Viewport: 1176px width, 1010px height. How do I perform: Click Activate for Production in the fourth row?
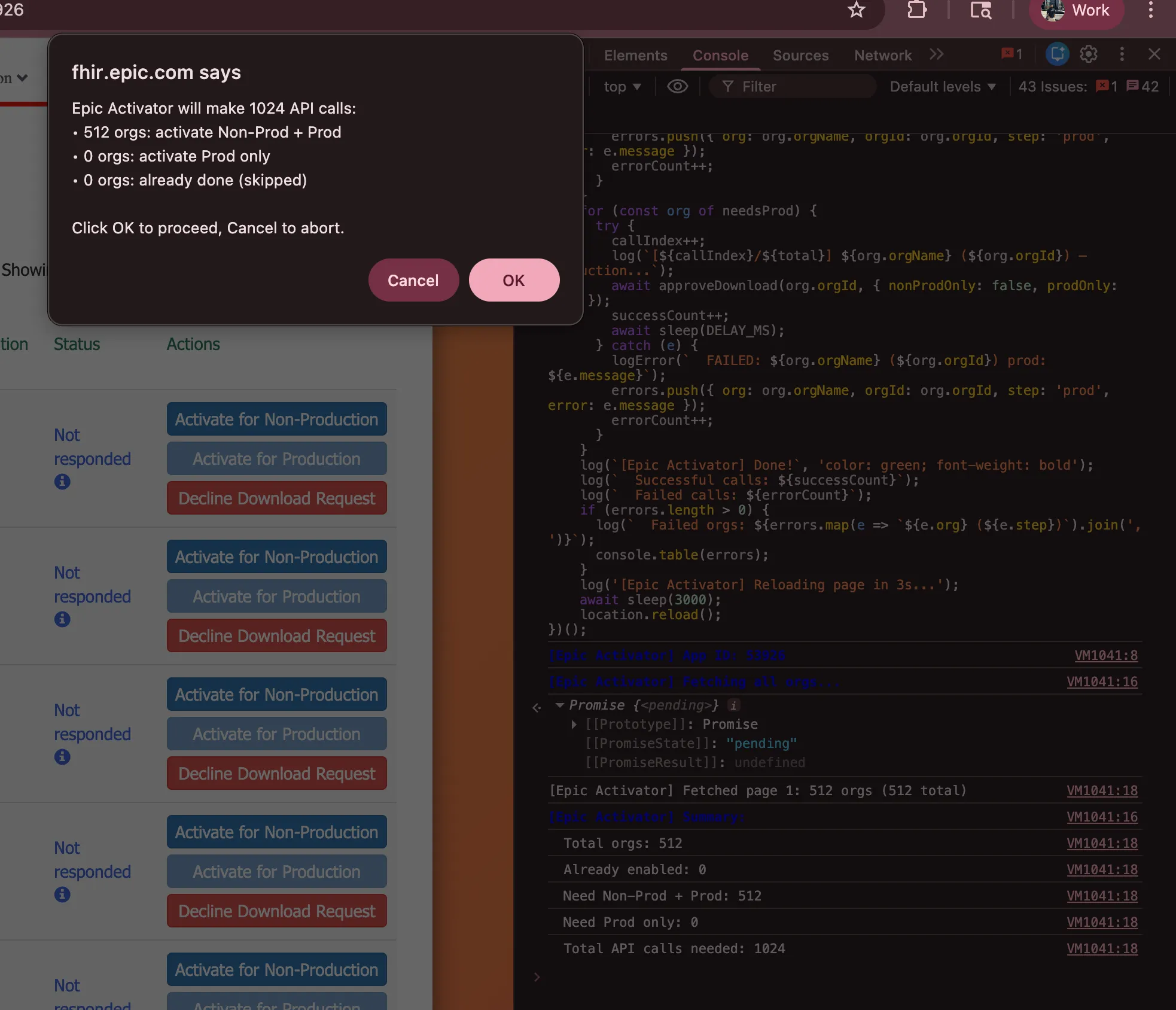click(276, 871)
